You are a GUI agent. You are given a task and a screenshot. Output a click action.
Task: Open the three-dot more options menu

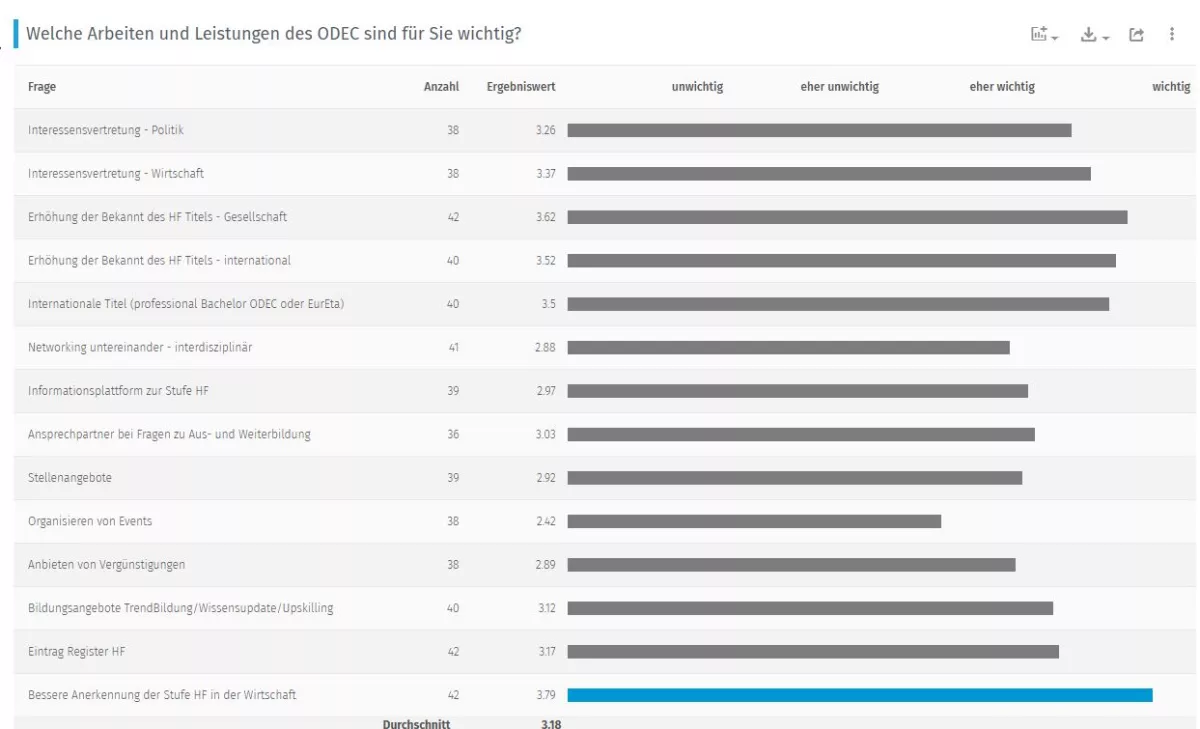[x=1172, y=35]
